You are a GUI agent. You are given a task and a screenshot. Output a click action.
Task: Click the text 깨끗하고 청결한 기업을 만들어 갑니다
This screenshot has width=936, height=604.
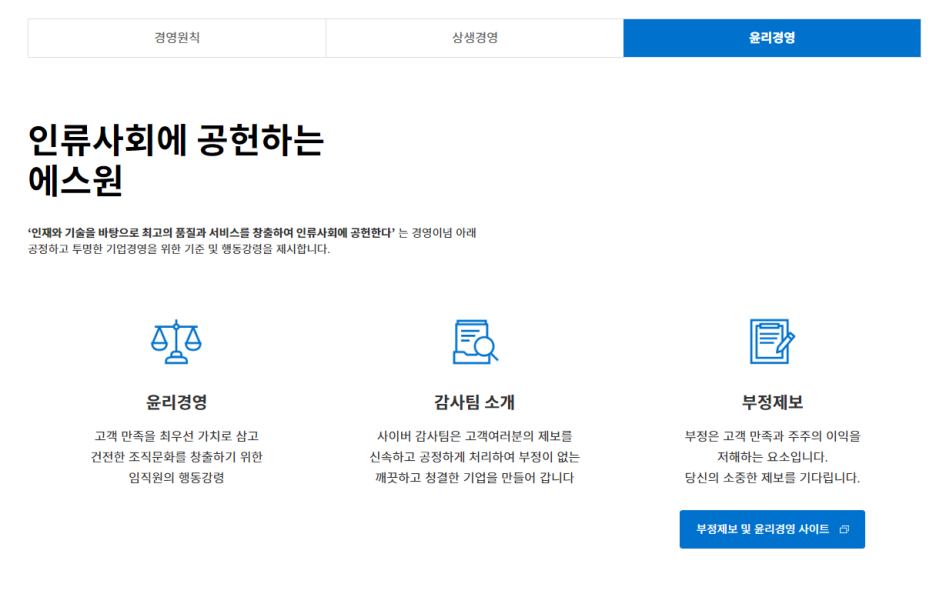click(475, 478)
